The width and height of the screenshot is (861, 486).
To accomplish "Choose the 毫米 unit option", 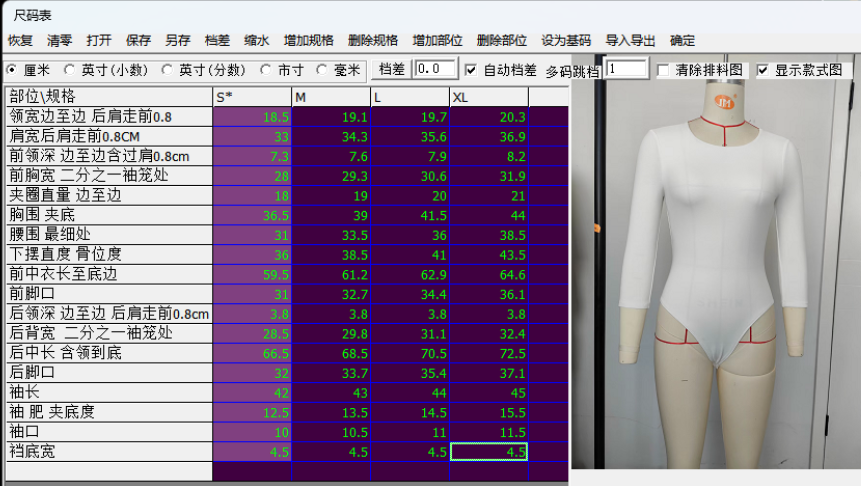I will [x=322, y=70].
